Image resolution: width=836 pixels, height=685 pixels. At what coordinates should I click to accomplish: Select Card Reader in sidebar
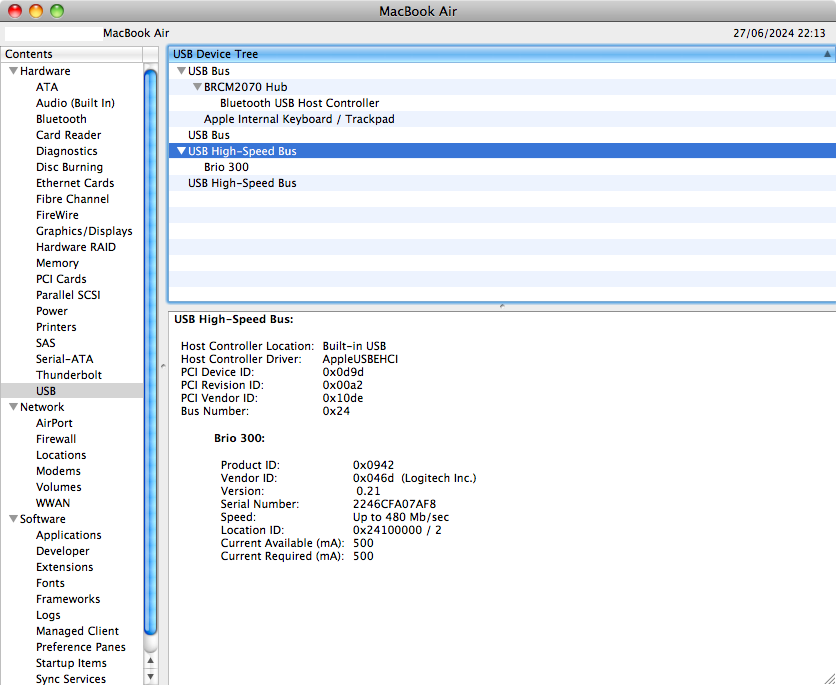[68, 135]
